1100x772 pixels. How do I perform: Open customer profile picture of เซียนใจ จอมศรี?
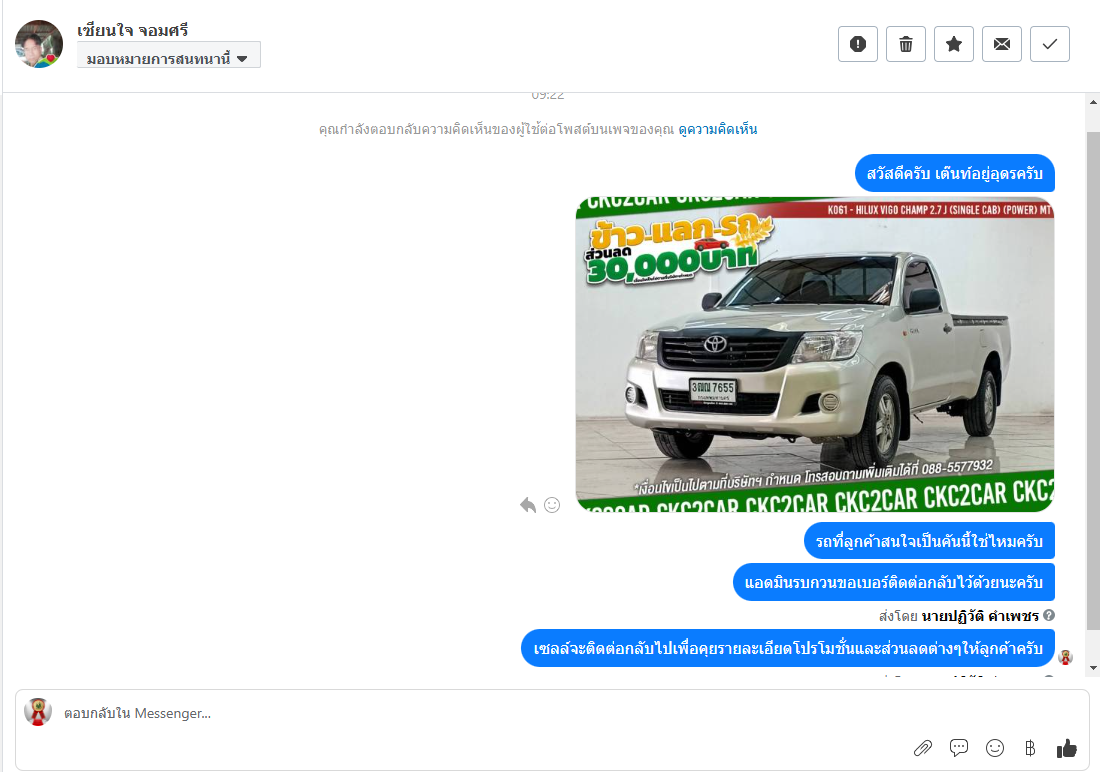39,44
